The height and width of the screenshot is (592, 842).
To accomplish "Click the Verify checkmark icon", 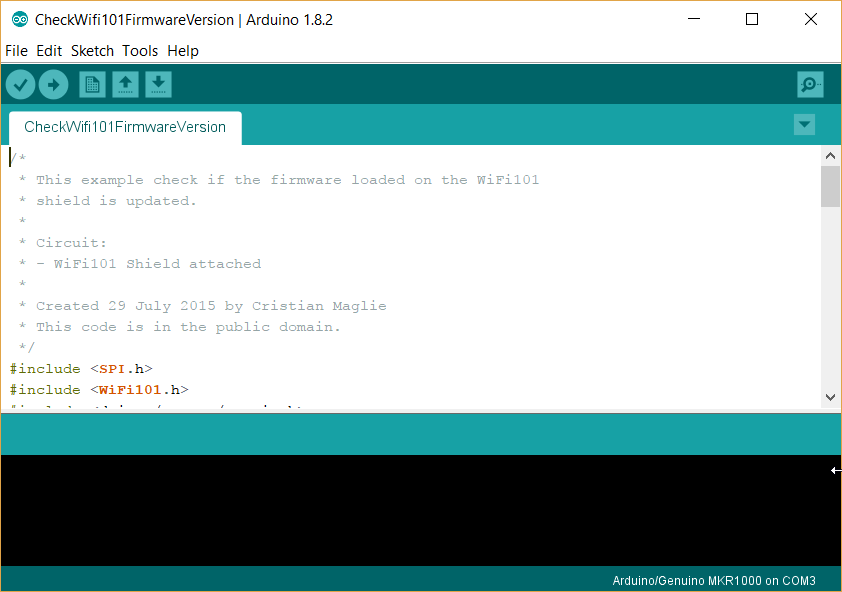I will pyautogui.click(x=20, y=85).
